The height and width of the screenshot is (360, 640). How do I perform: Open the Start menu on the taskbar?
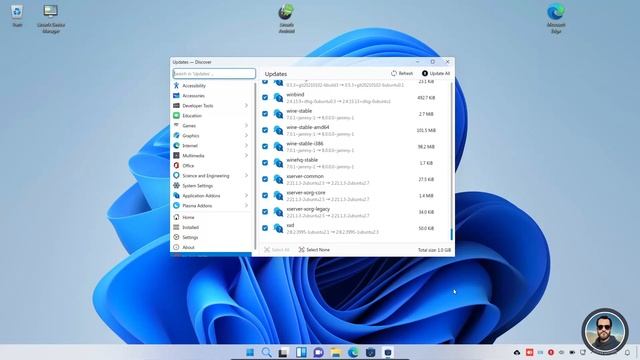(250, 352)
